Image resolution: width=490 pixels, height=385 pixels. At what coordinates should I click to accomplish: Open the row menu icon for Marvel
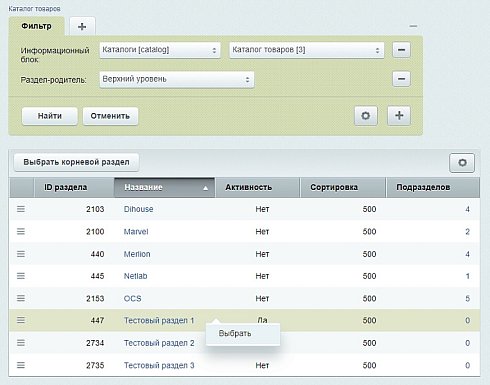(x=21, y=231)
